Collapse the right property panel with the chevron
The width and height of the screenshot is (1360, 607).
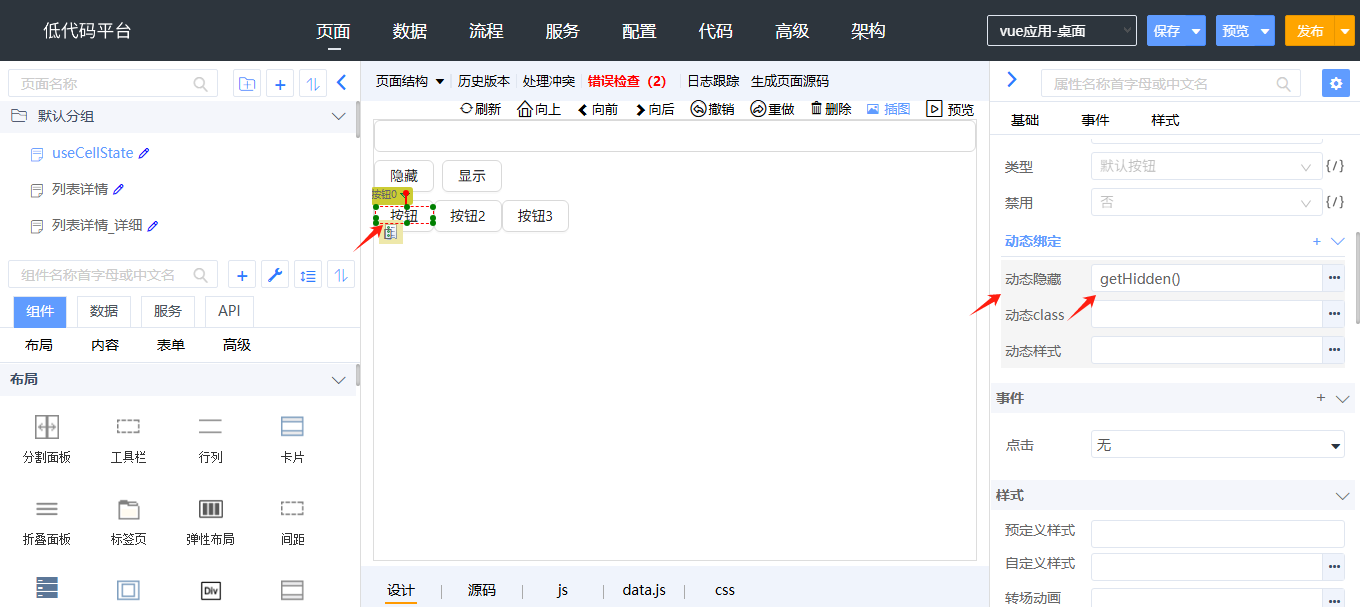click(1011, 80)
